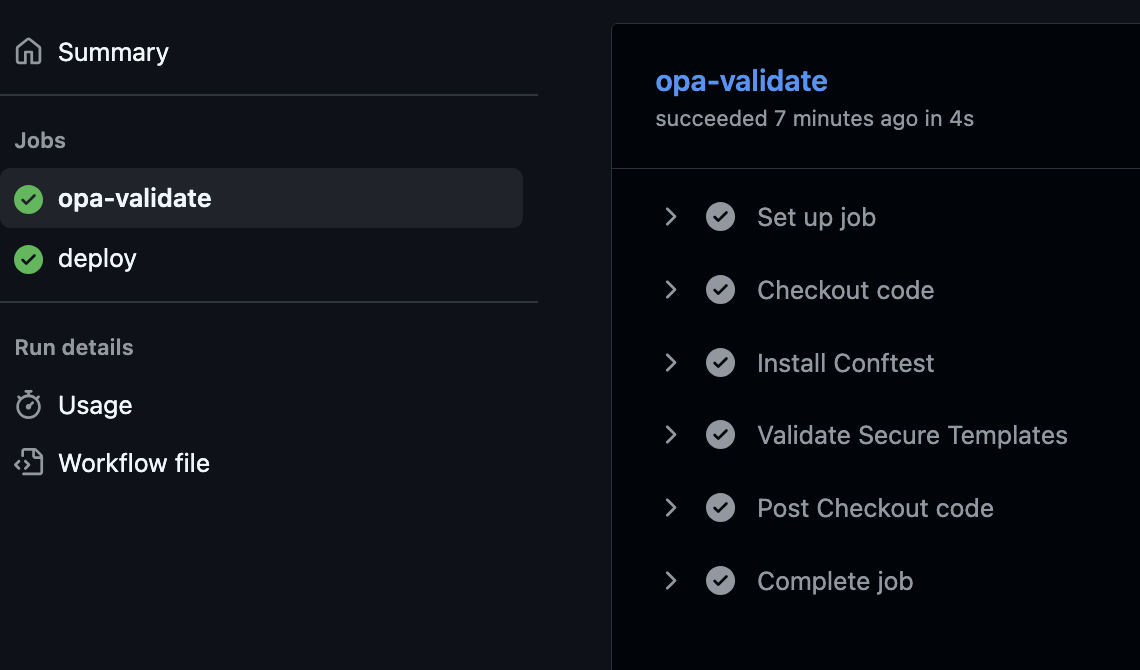Click the home icon beside Summary

click(x=27, y=51)
